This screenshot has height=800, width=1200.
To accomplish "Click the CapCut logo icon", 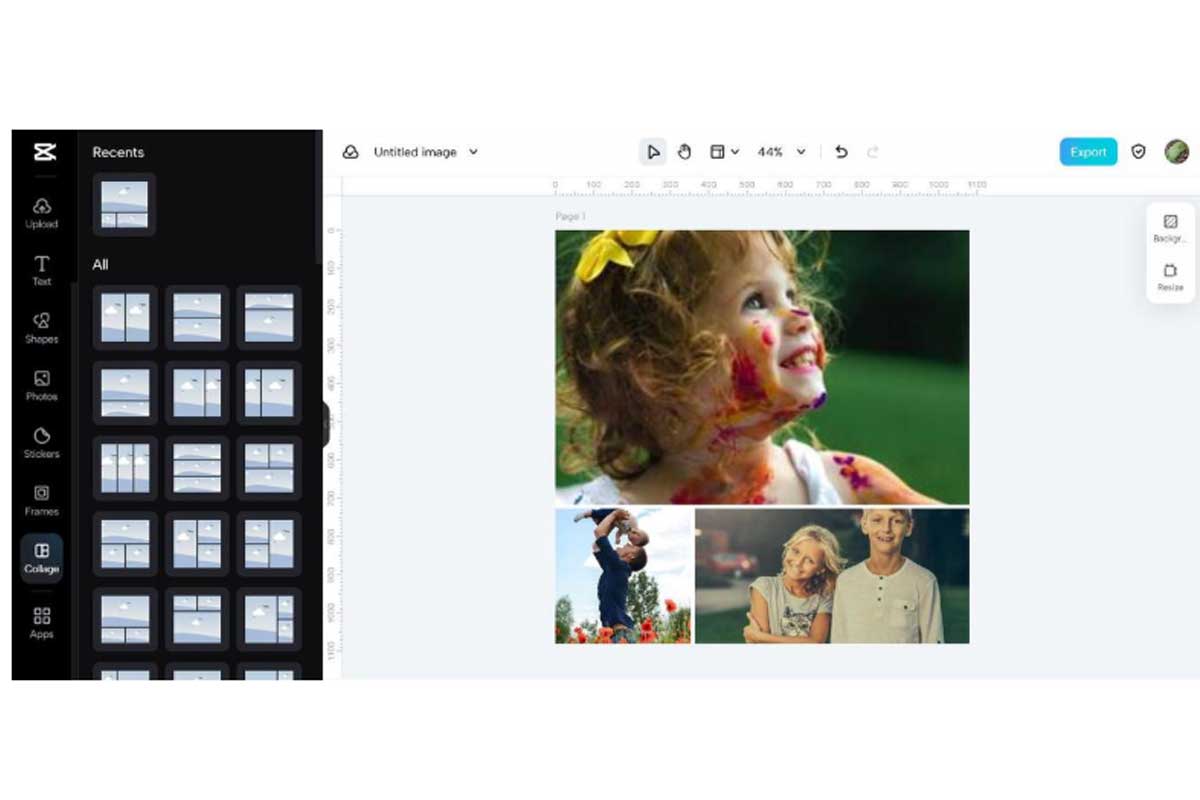I will point(44,152).
